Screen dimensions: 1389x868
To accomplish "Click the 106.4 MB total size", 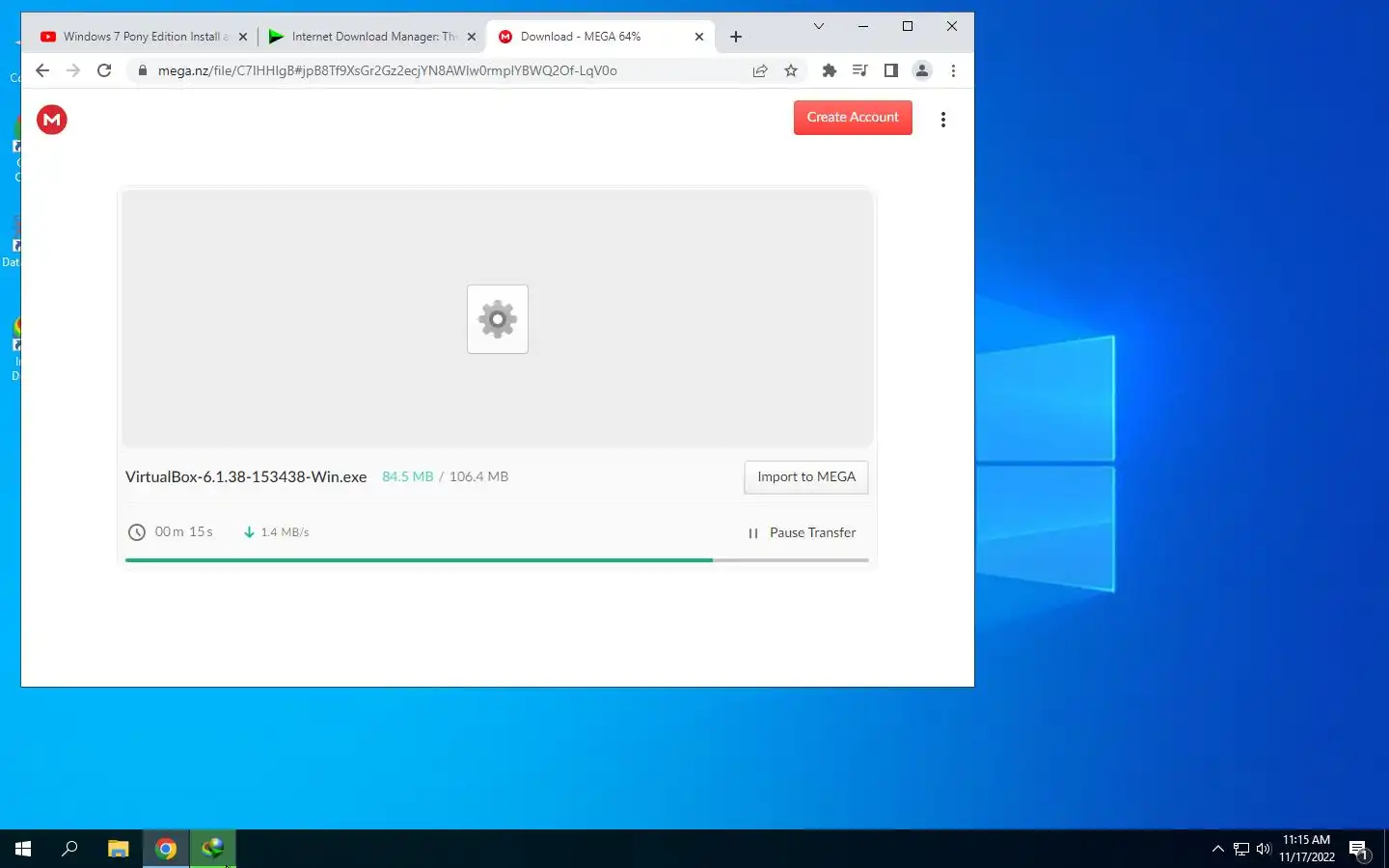I will pyautogui.click(x=478, y=476).
